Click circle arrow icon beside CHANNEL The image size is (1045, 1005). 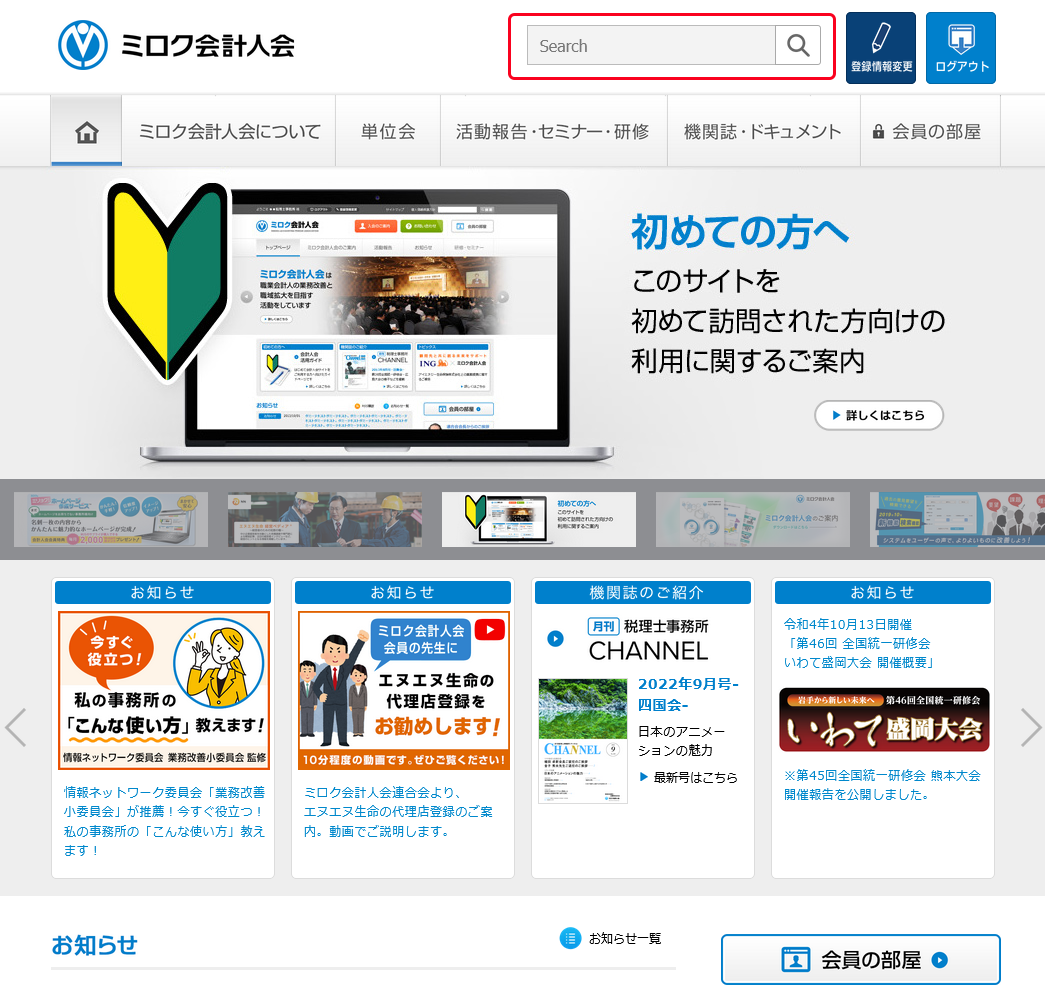click(x=555, y=638)
